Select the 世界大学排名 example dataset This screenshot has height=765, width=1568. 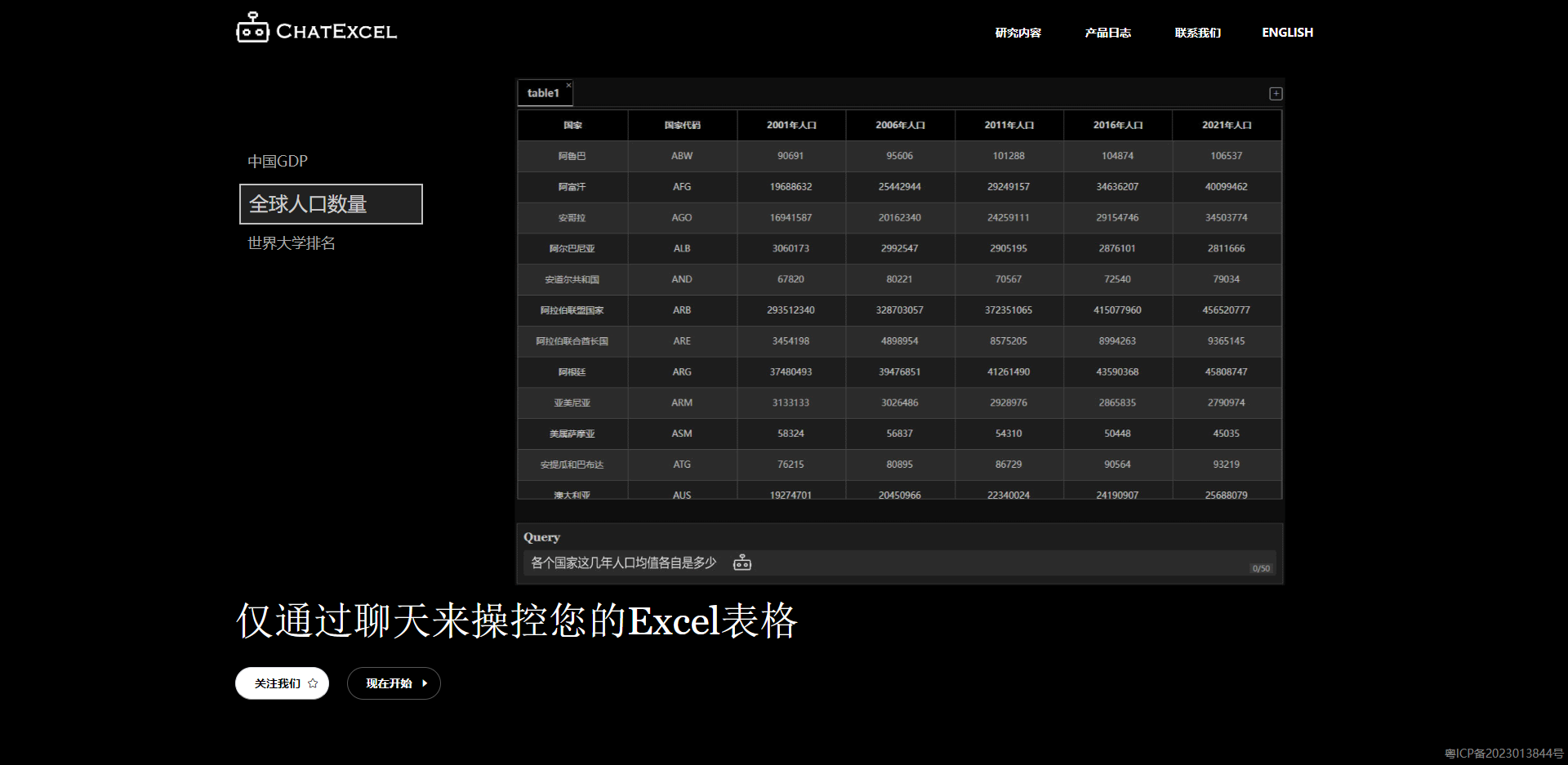click(291, 242)
